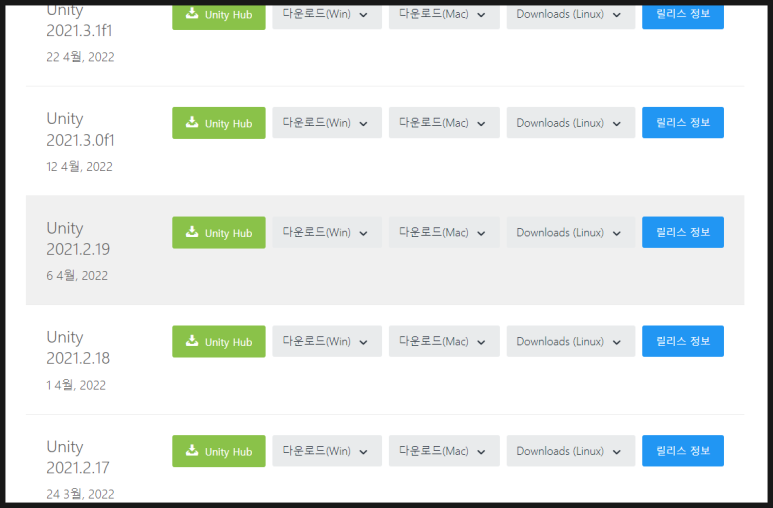773x508 pixels.
Task: Expand 다운로드(Mac) dropdown for Unity 2021.3.0f1
Action: click(444, 122)
